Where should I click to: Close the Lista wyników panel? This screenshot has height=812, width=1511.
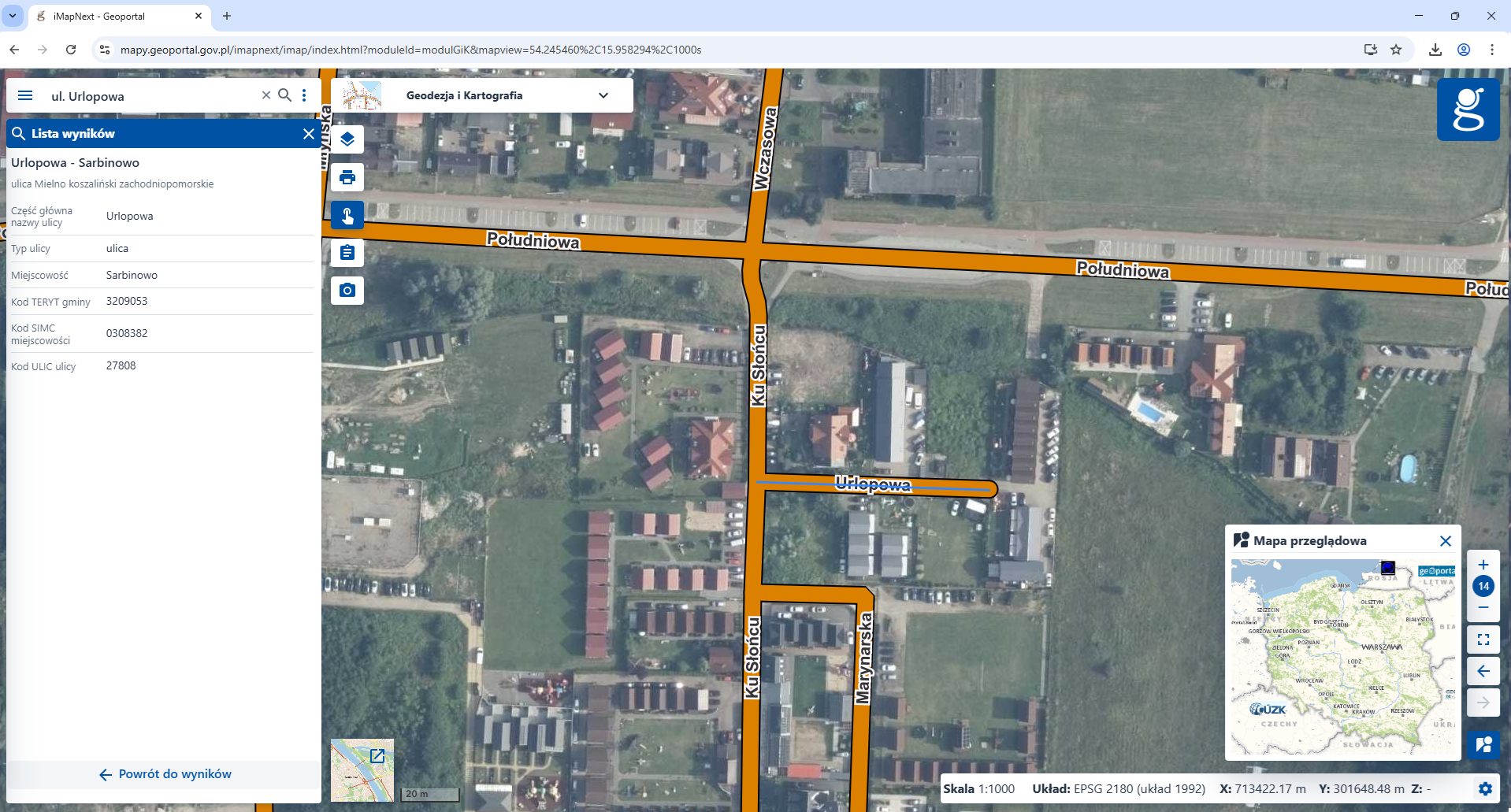pyautogui.click(x=308, y=134)
